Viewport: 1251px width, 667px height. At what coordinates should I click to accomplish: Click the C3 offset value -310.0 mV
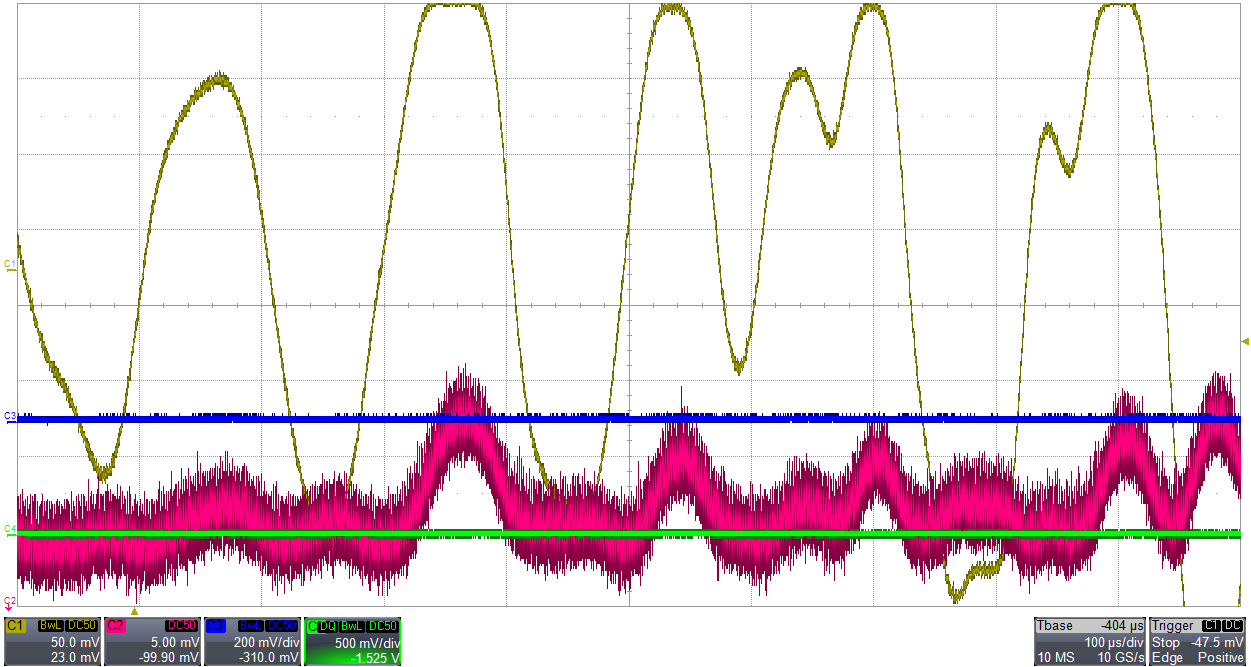269,657
